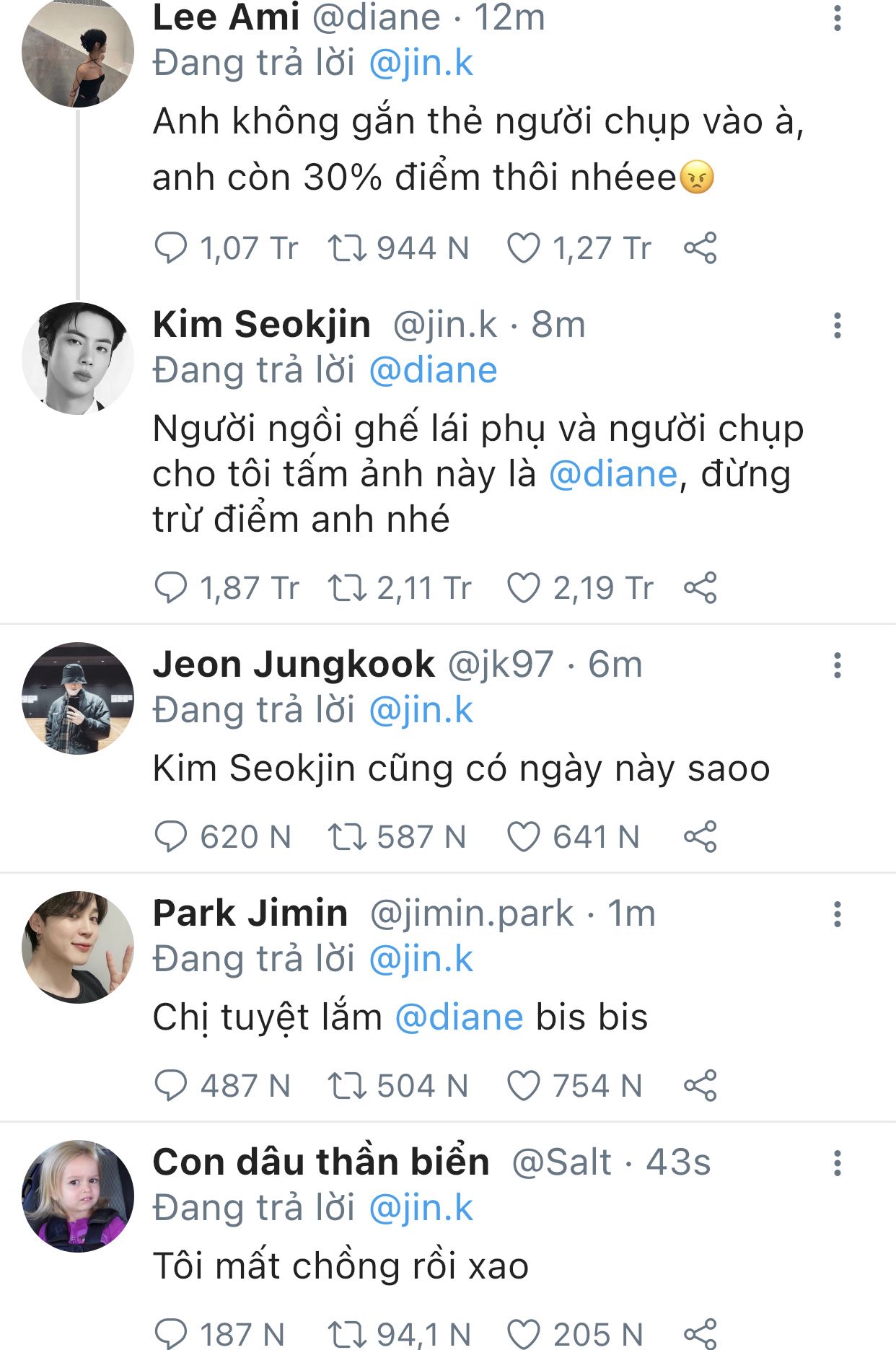Open the Con dâu thần biển display name
Image resolution: width=896 pixels, height=1350 pixels.
coord(321,1162)
